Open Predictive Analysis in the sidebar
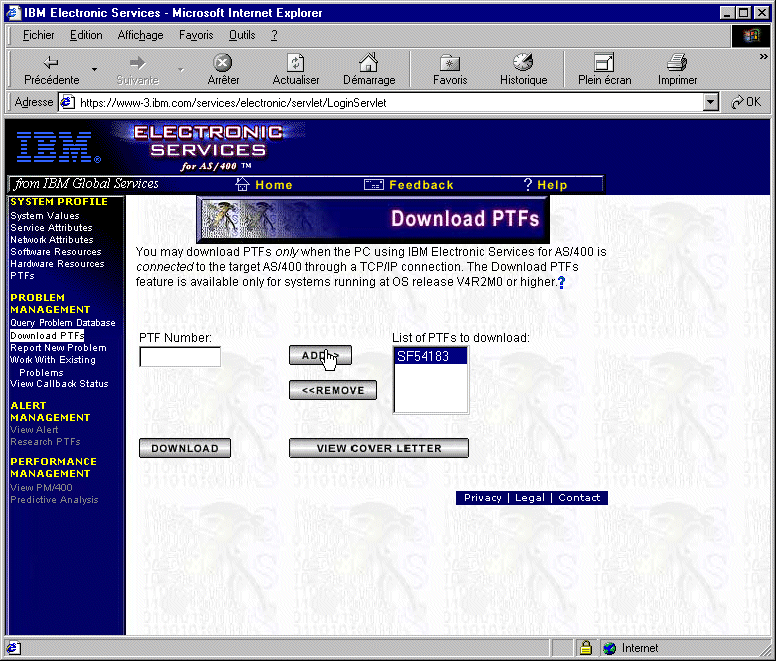 (x=54, y=500)
